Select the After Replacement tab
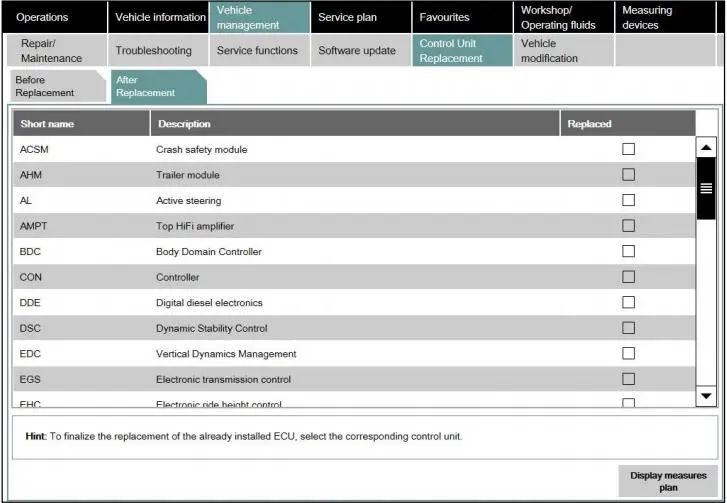Screen dimensions: 727x503 point(159,87)
